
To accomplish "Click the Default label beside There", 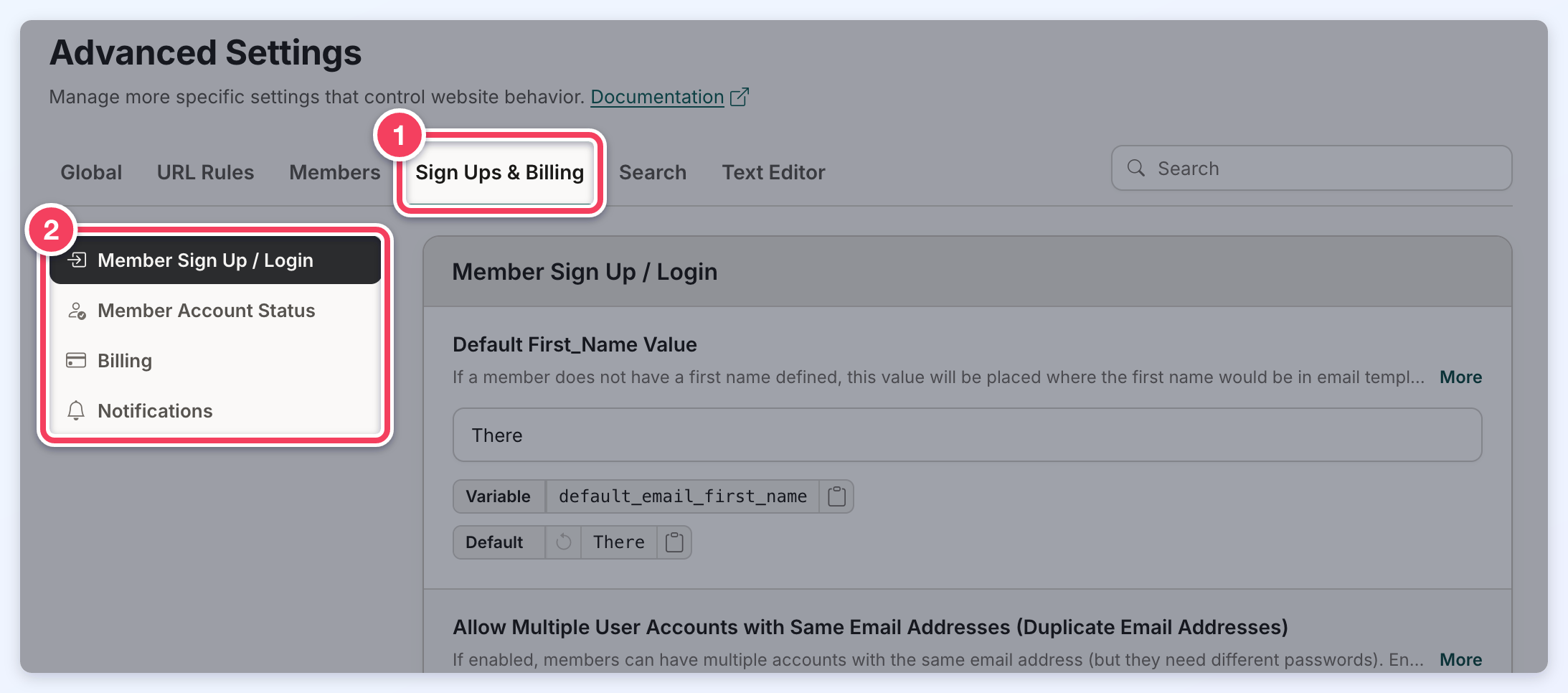I will [494, 542].
